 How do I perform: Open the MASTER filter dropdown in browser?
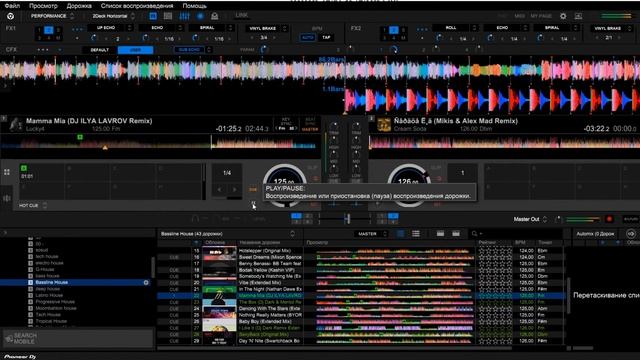click(371, 234)
